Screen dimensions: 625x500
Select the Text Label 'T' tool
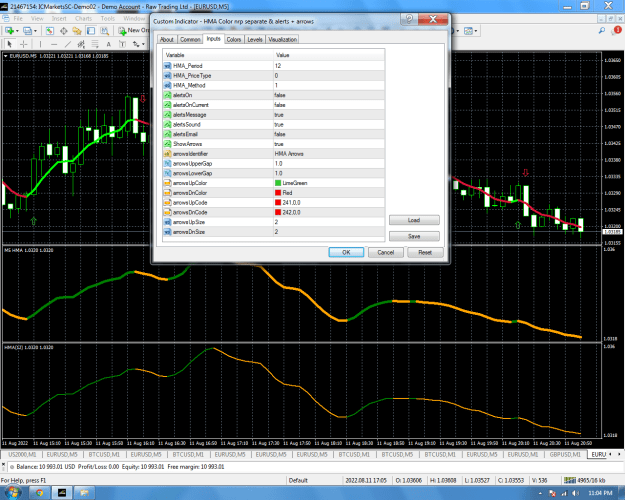(x=122, y=44)
